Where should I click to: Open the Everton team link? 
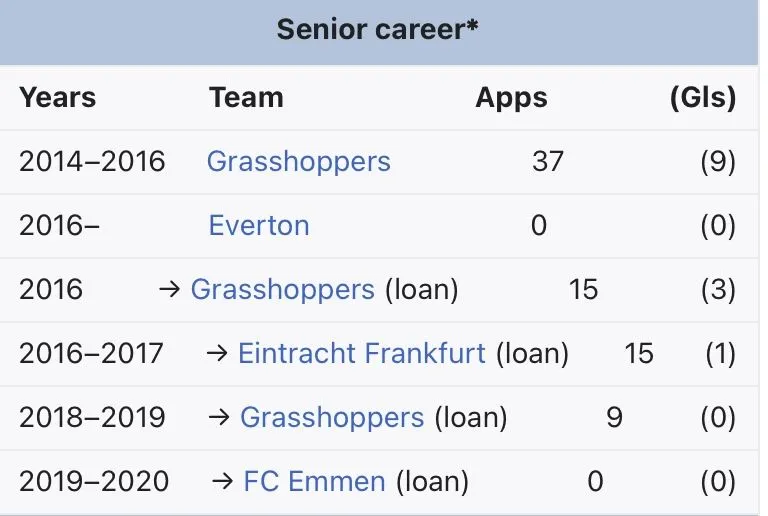[259, 226]
